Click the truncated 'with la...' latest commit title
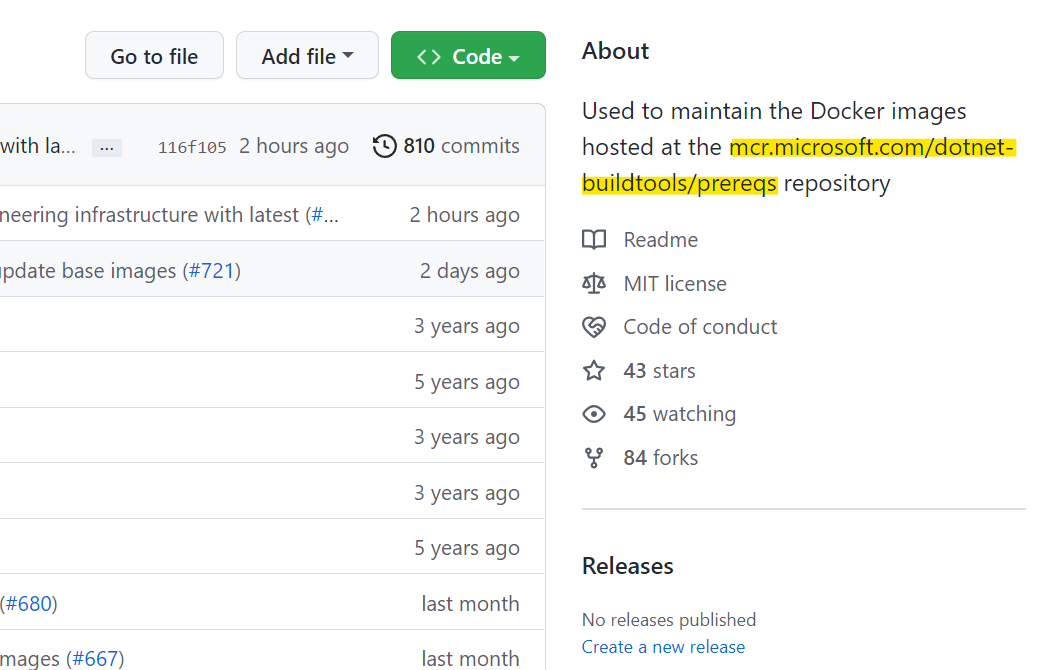This screenshot has width=1053, height=670. click(x=38, y=146)
